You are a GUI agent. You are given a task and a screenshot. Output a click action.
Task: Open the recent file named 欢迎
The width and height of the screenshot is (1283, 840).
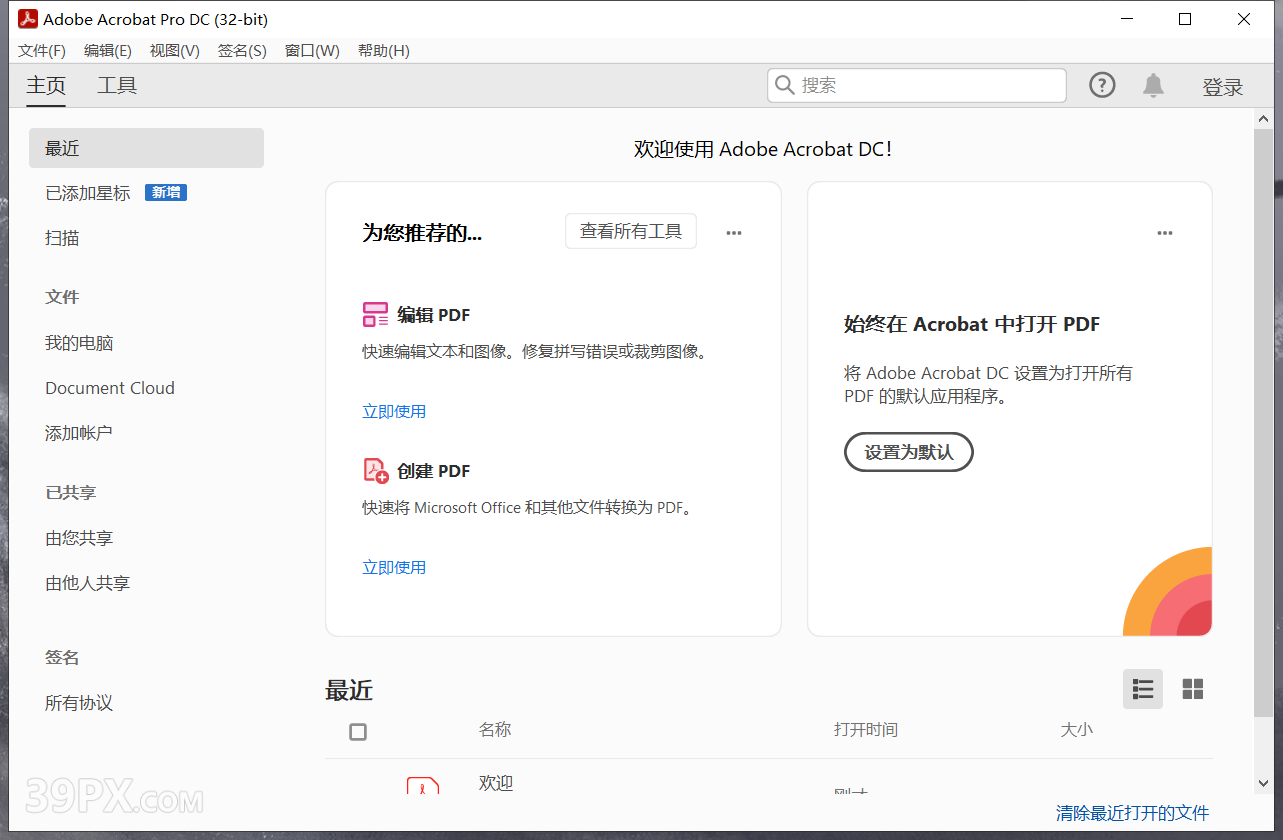coord(496,783)
